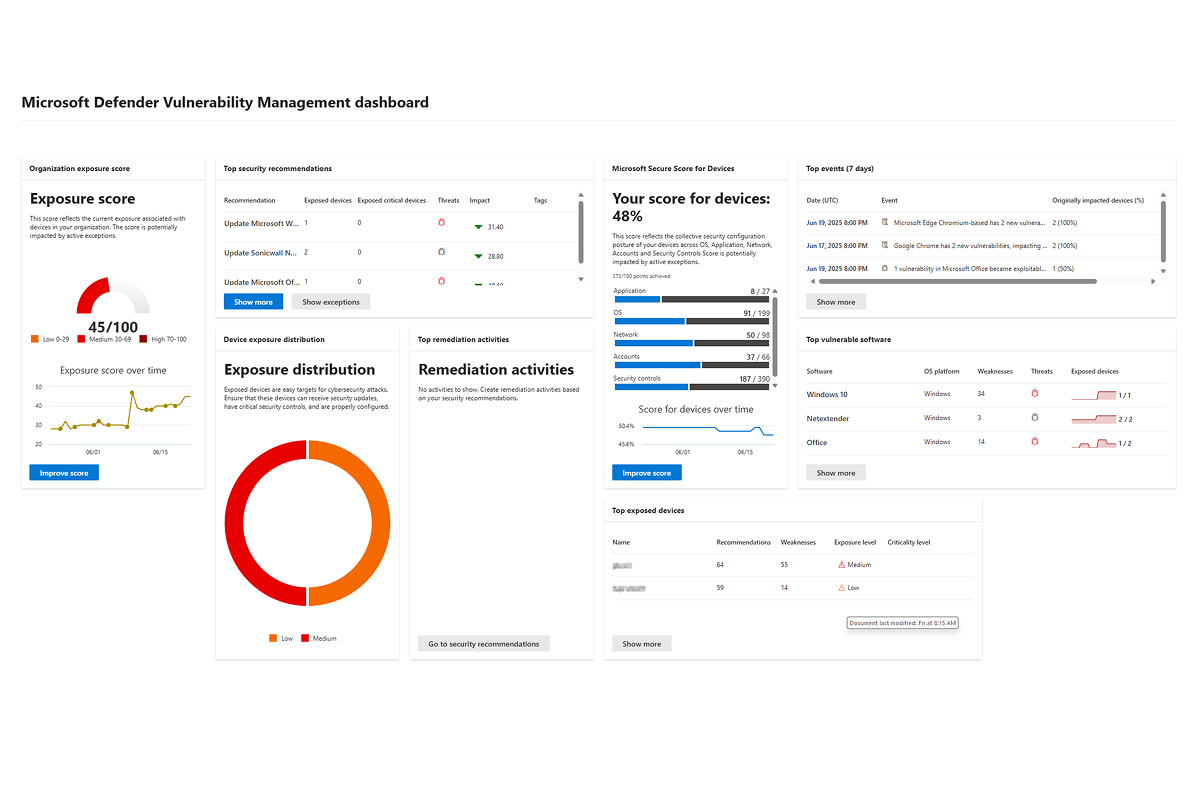The height and width of the screenshot is (800, 1200).
Task: Open the Google Chrome has 2 new vulnerabilities event
Action: click(x=969, y=246)
